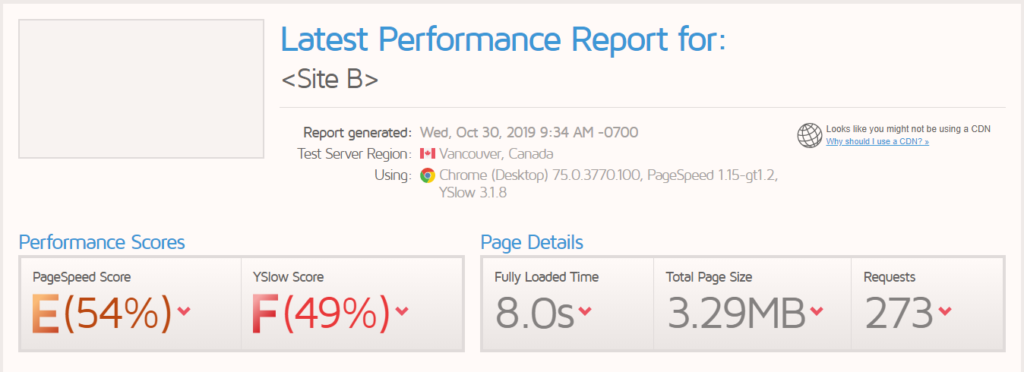The height and width of the screenshot is (372, 1024).
Task: Click the globe CDN icon
Action: (809, 135)
